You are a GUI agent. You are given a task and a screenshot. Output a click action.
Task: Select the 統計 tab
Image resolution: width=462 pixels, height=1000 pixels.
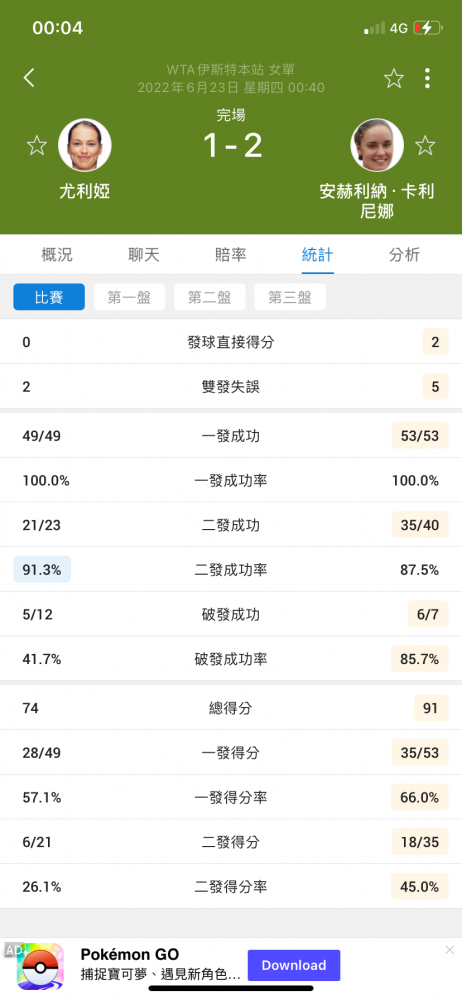318,255
